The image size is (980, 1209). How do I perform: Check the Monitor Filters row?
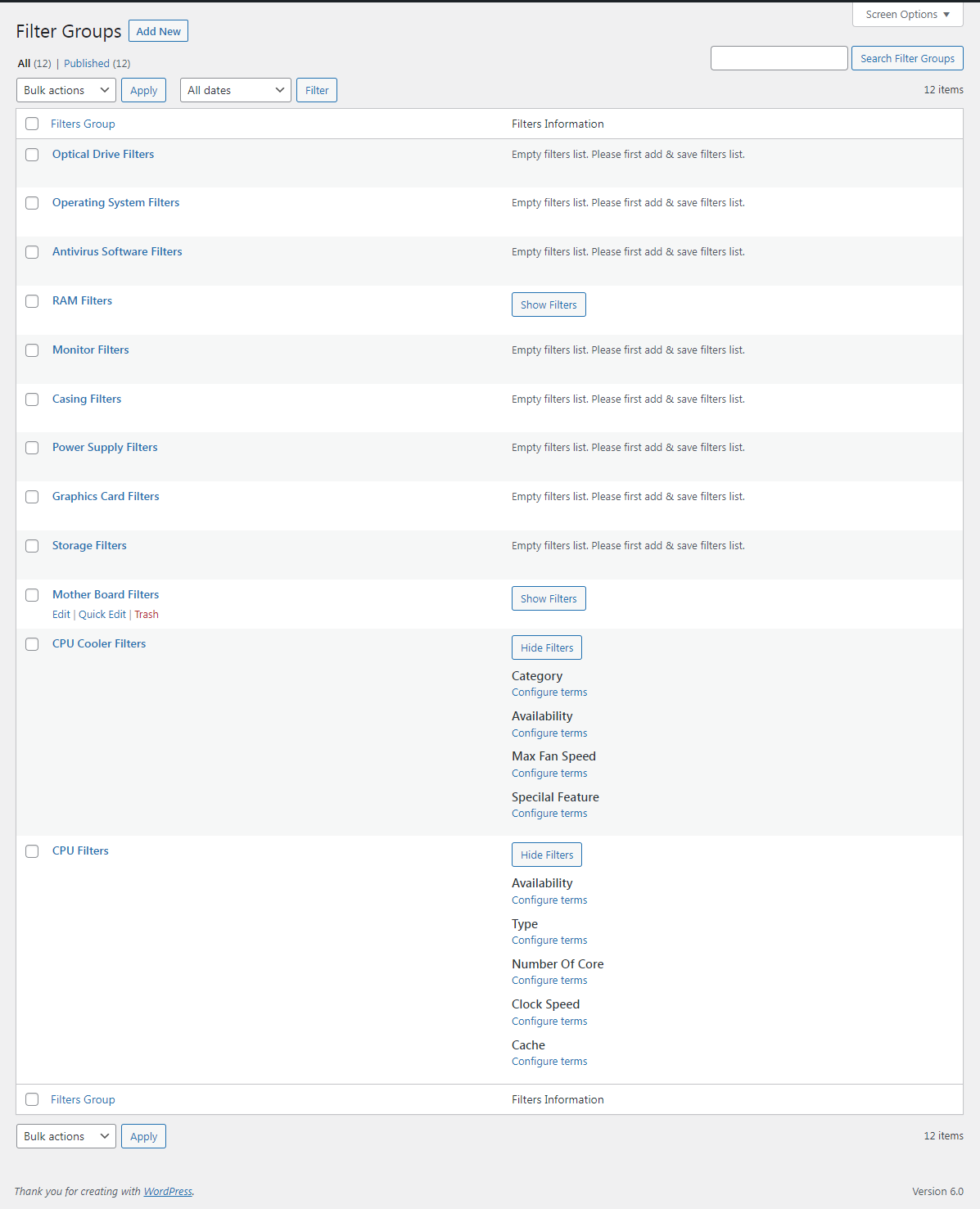(32, 350)
